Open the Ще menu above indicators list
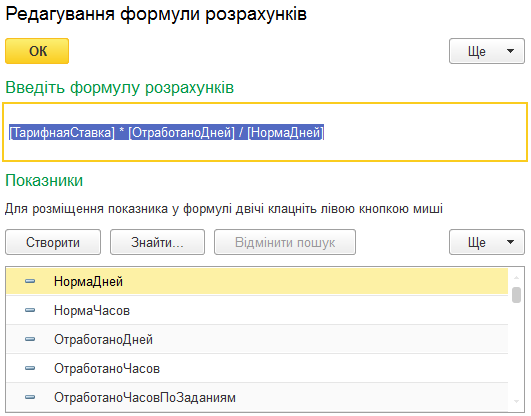 [x=487, y=242]
